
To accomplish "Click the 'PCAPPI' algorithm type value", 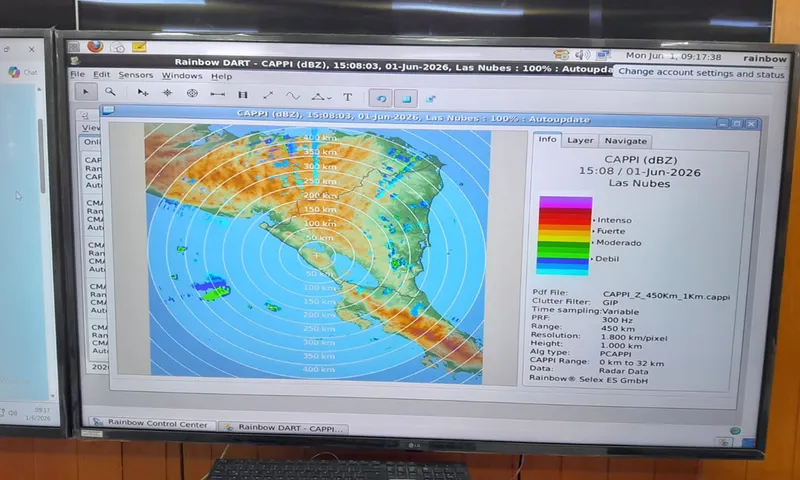I will tap(615, 353).
